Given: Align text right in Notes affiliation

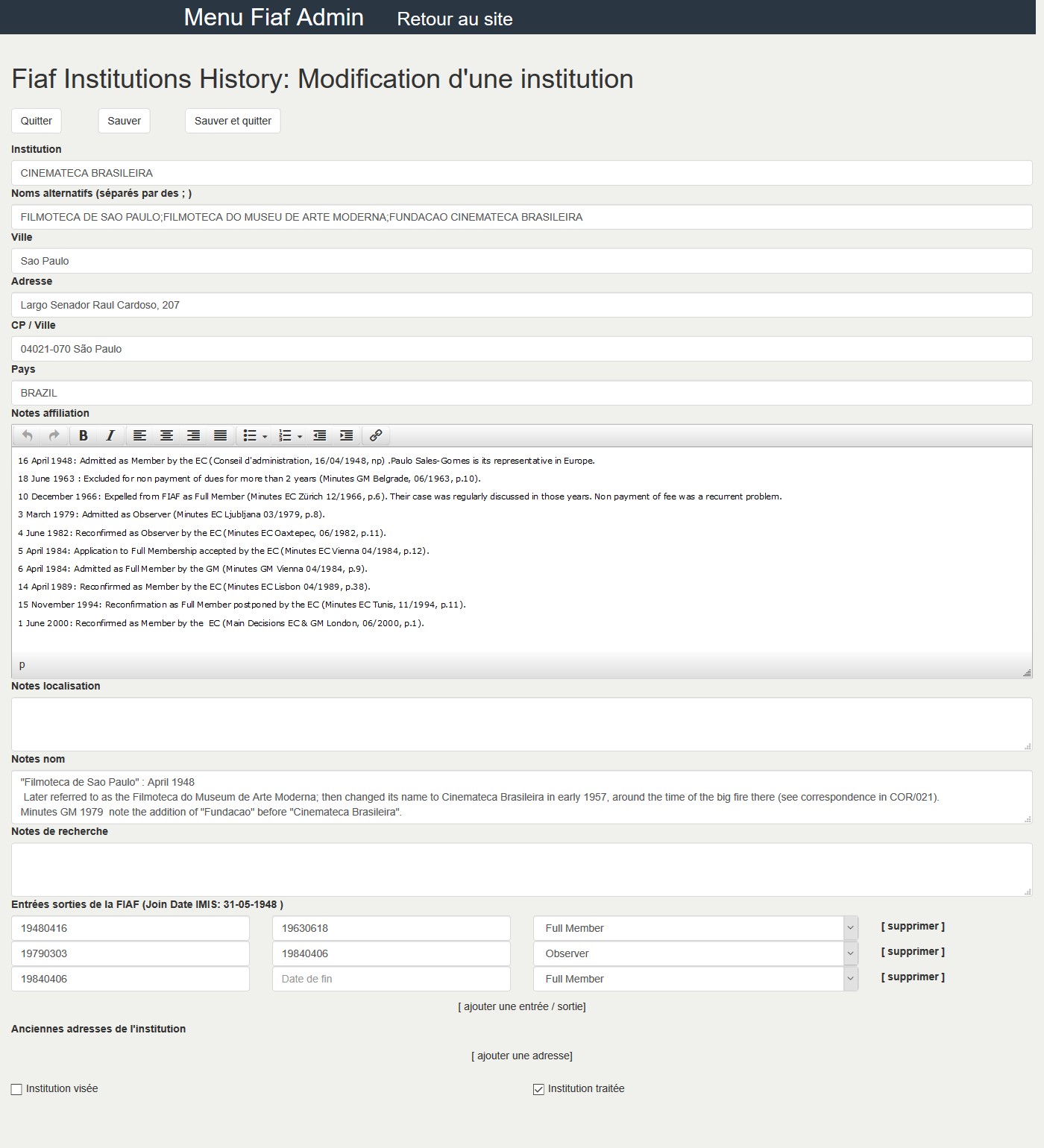Looking at the screenshot, I should 193,435.
